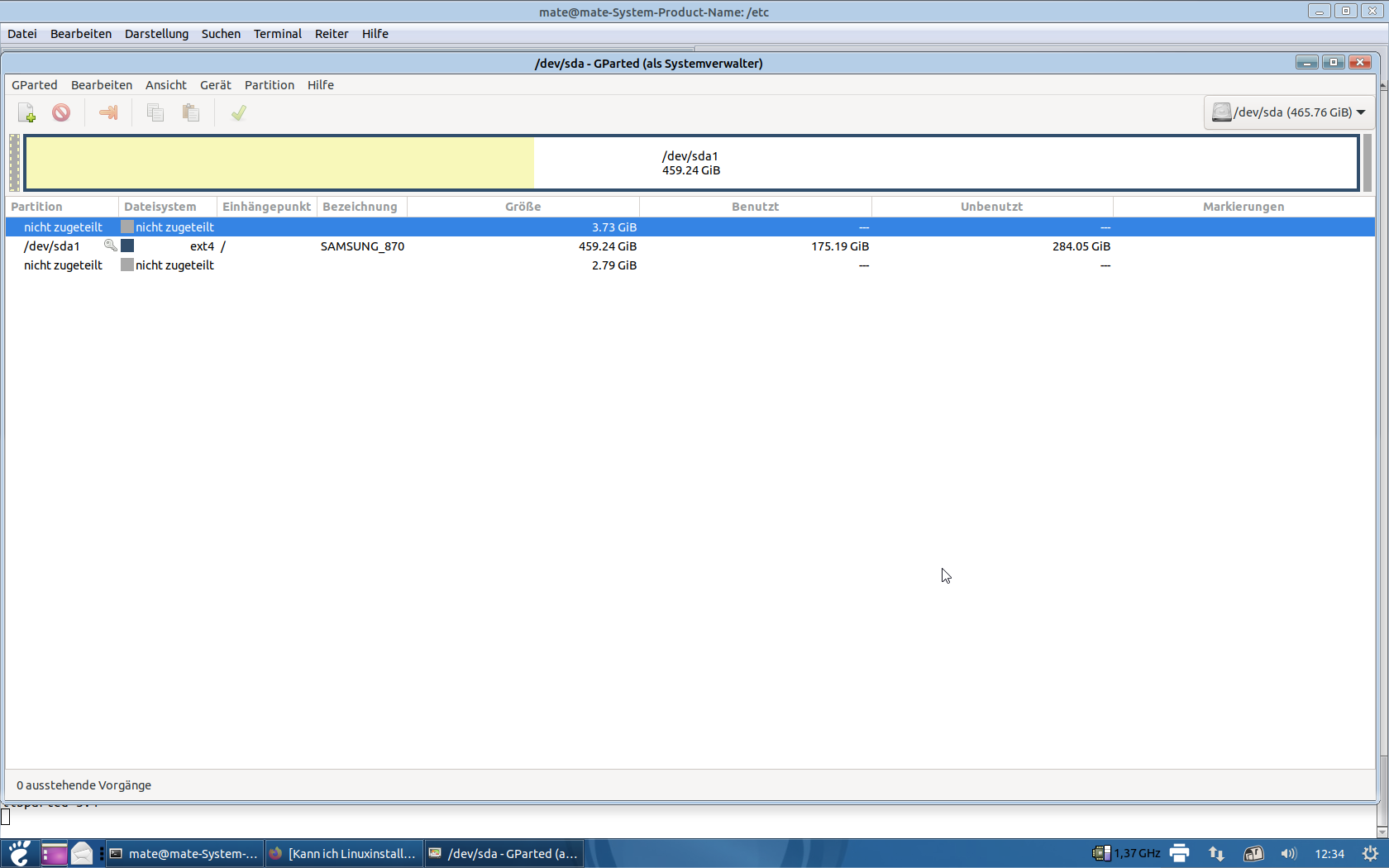
Task: Open the Partition menu
Action: pyautogui.click(x=270, y=85)
